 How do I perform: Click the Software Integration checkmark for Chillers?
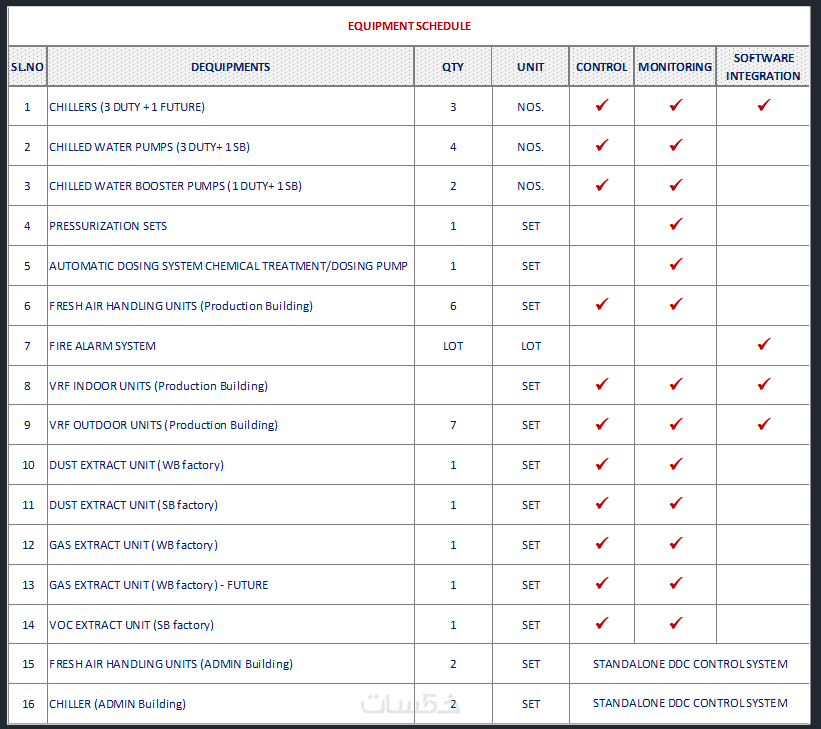click(763, 105)
